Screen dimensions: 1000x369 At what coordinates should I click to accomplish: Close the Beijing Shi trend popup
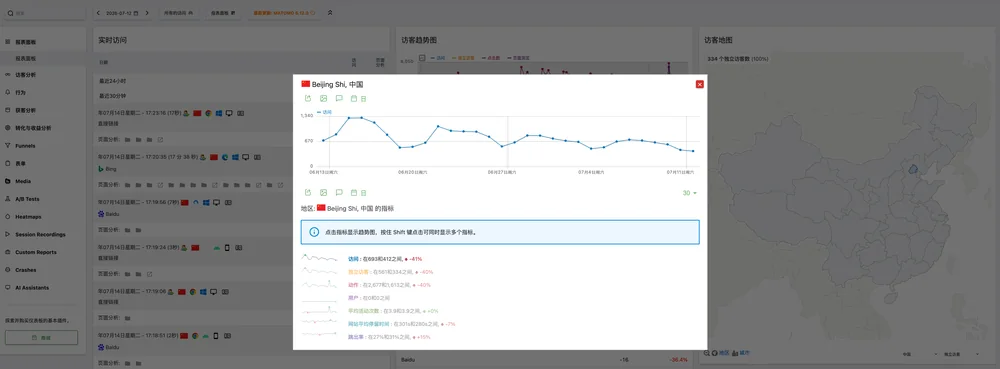coord(700,84)
